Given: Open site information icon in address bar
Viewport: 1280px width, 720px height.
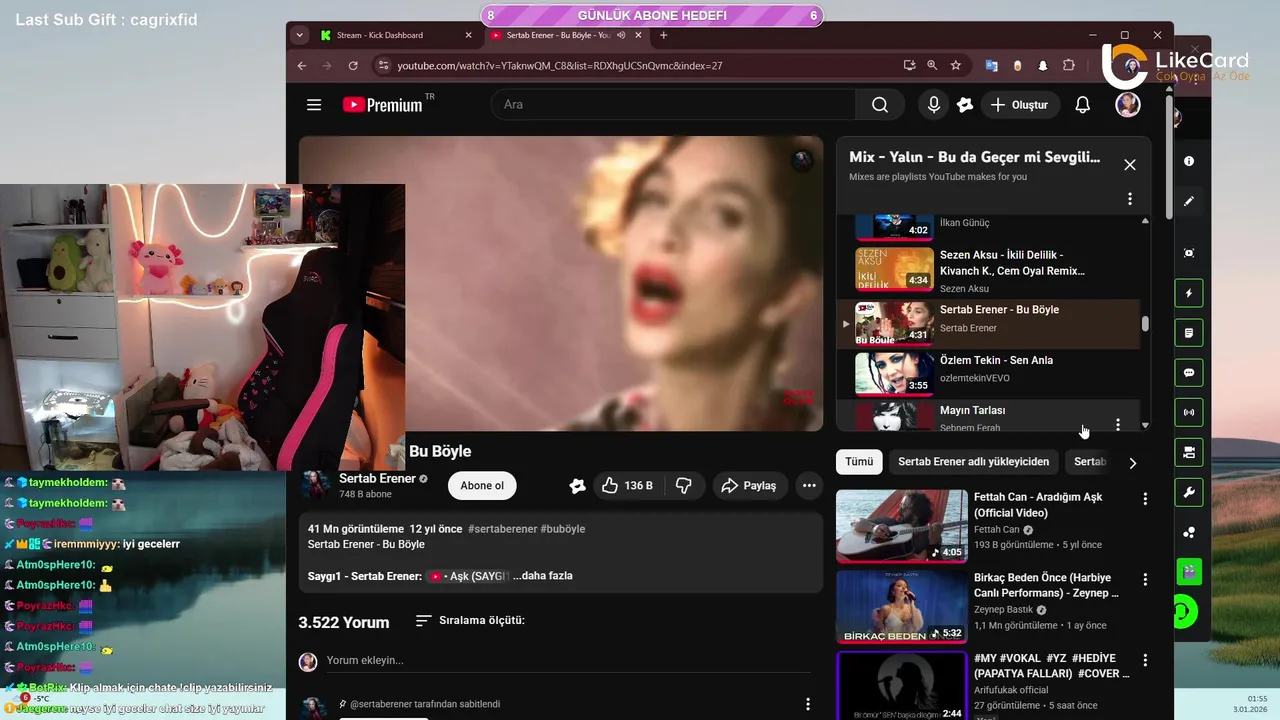Looking at the screenshot, I should [382, 65].
